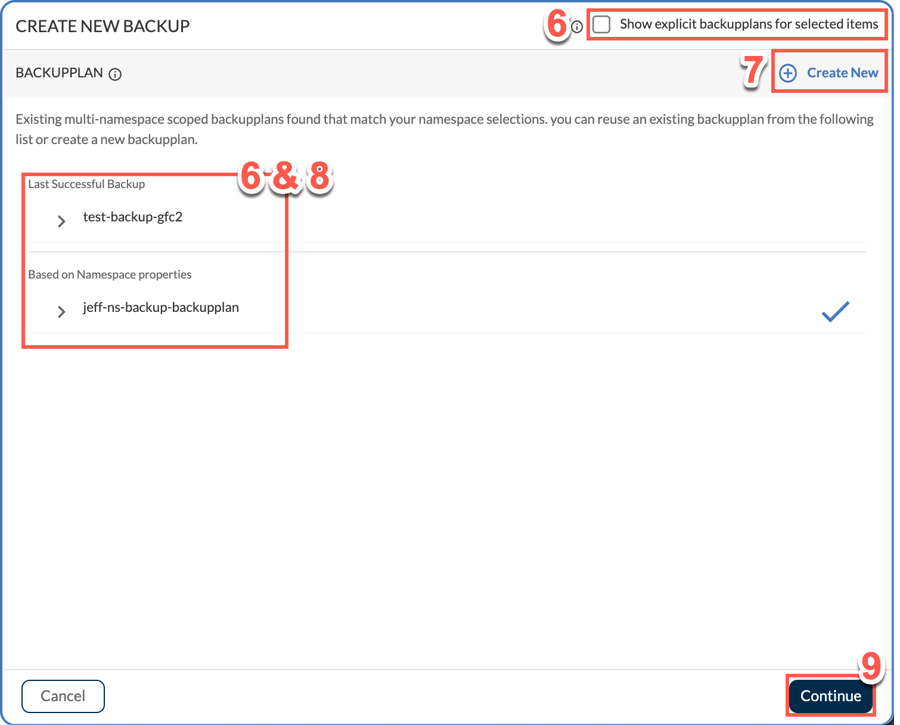Click info icon beside explicit backupplans checkbox
The image size is (900, 725).
[x=577, y=26]
